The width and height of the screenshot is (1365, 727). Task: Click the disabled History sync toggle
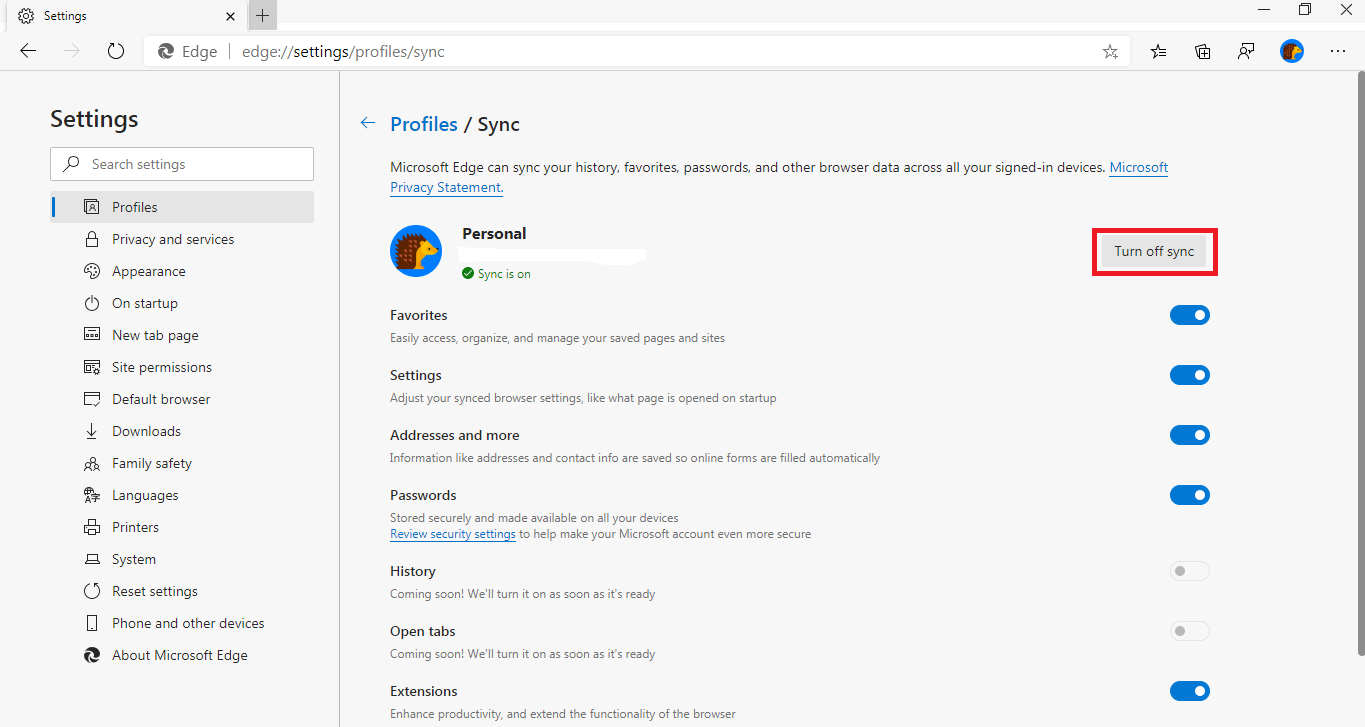[1190, 571]
